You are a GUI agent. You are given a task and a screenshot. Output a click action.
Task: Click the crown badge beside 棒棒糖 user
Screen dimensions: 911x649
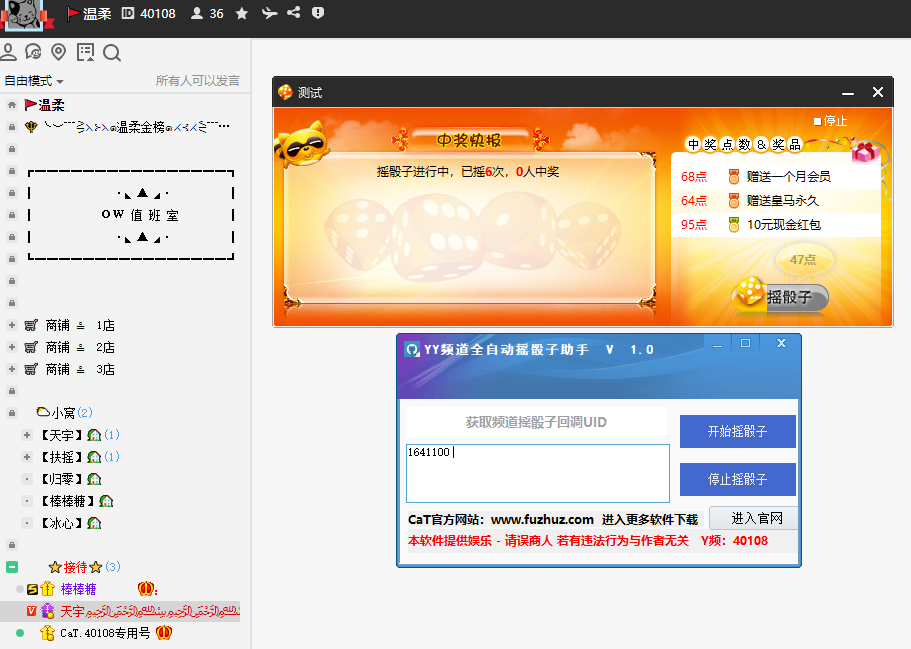(147, 589)
